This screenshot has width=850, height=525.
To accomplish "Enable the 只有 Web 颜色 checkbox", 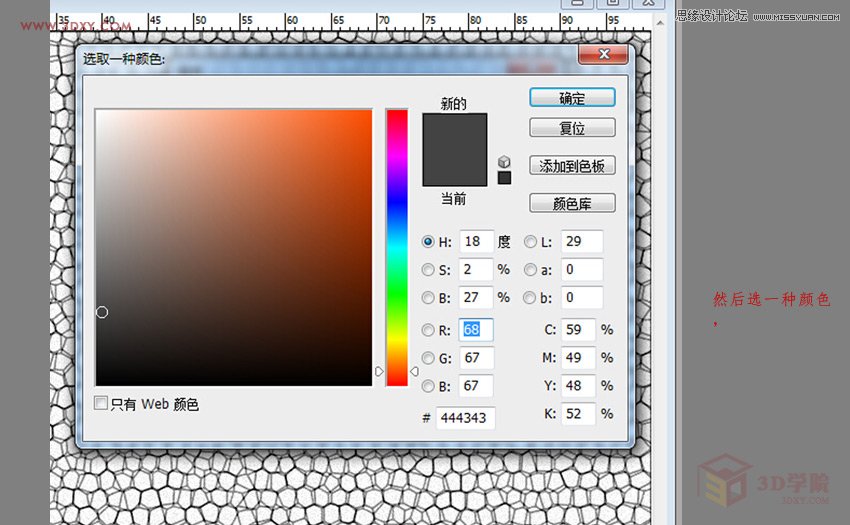I will coord(100,403).
